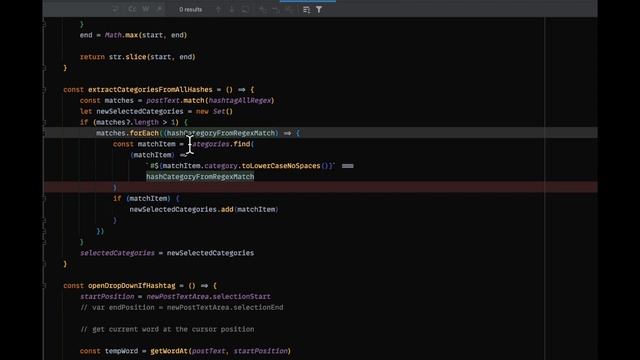640x360 pixels.
Task: Toggle Match Case (Cc) option
Action: (x=132, y=9)
